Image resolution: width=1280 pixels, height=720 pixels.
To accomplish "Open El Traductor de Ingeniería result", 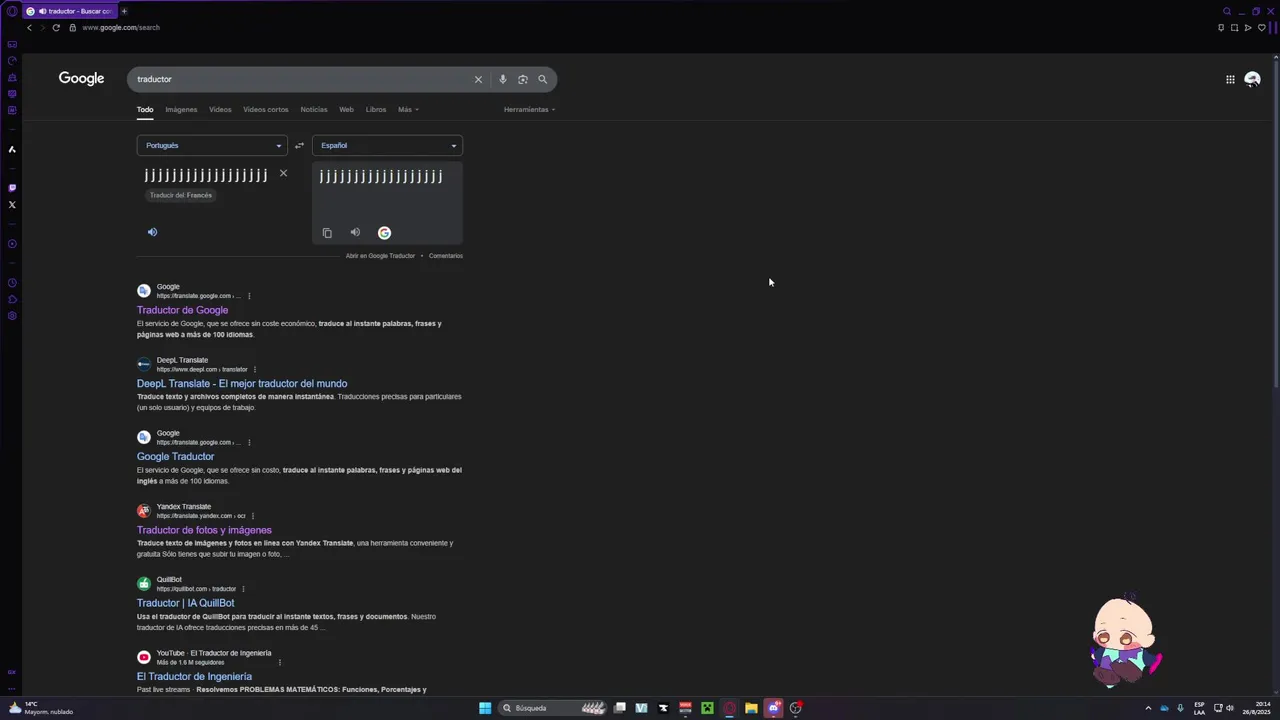I will pos(194,676).
